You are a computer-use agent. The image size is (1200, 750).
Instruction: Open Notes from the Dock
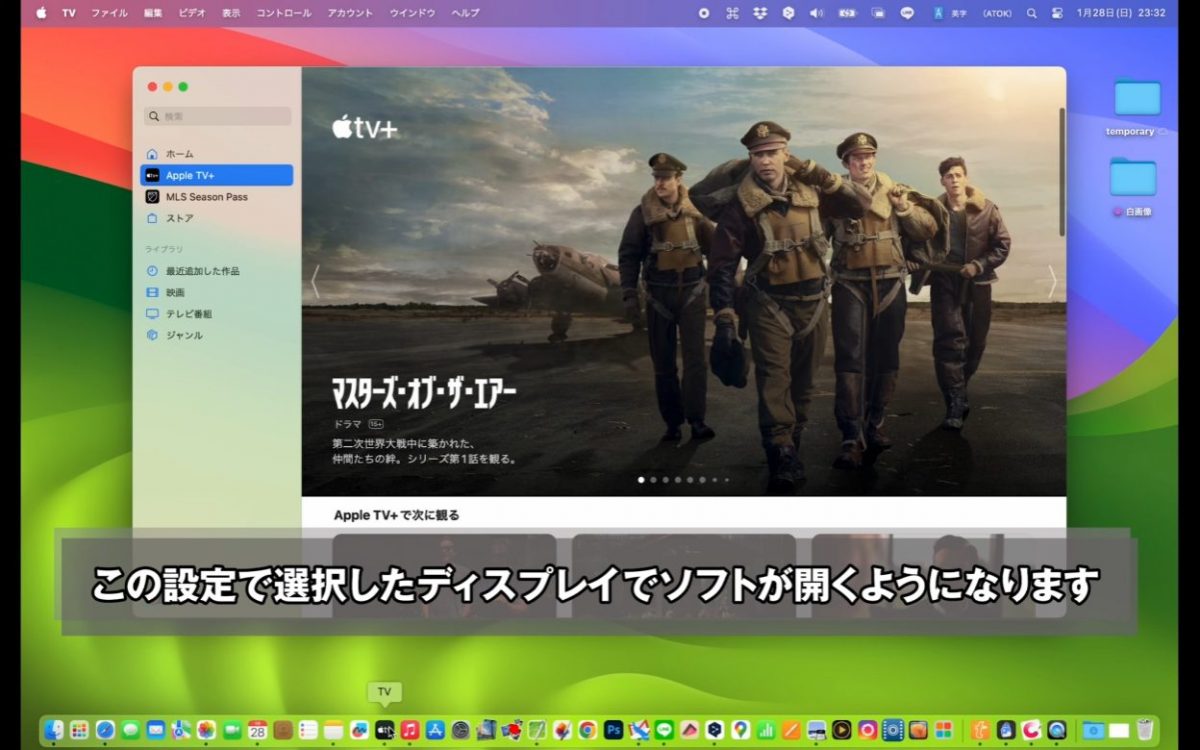click(333, 730)
